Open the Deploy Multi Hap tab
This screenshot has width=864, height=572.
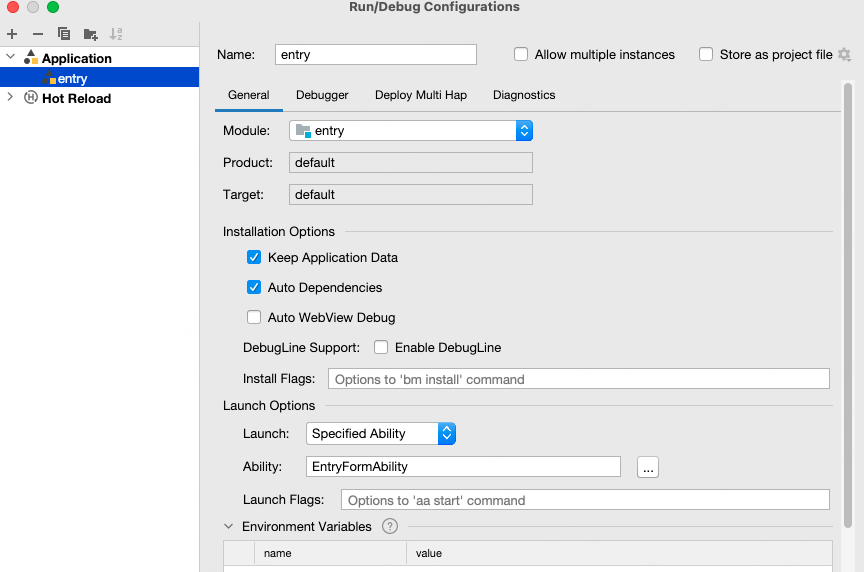tap(421, 95)
